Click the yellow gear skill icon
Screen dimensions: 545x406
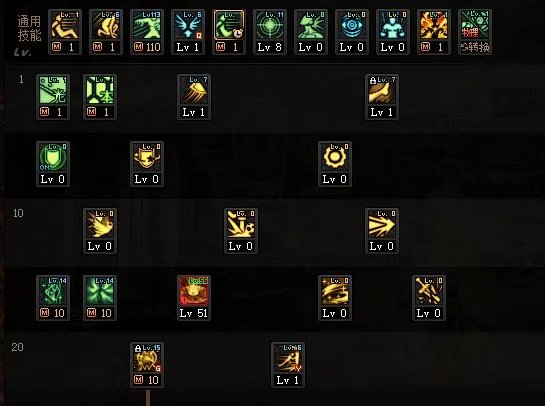[x=335, y=157]
